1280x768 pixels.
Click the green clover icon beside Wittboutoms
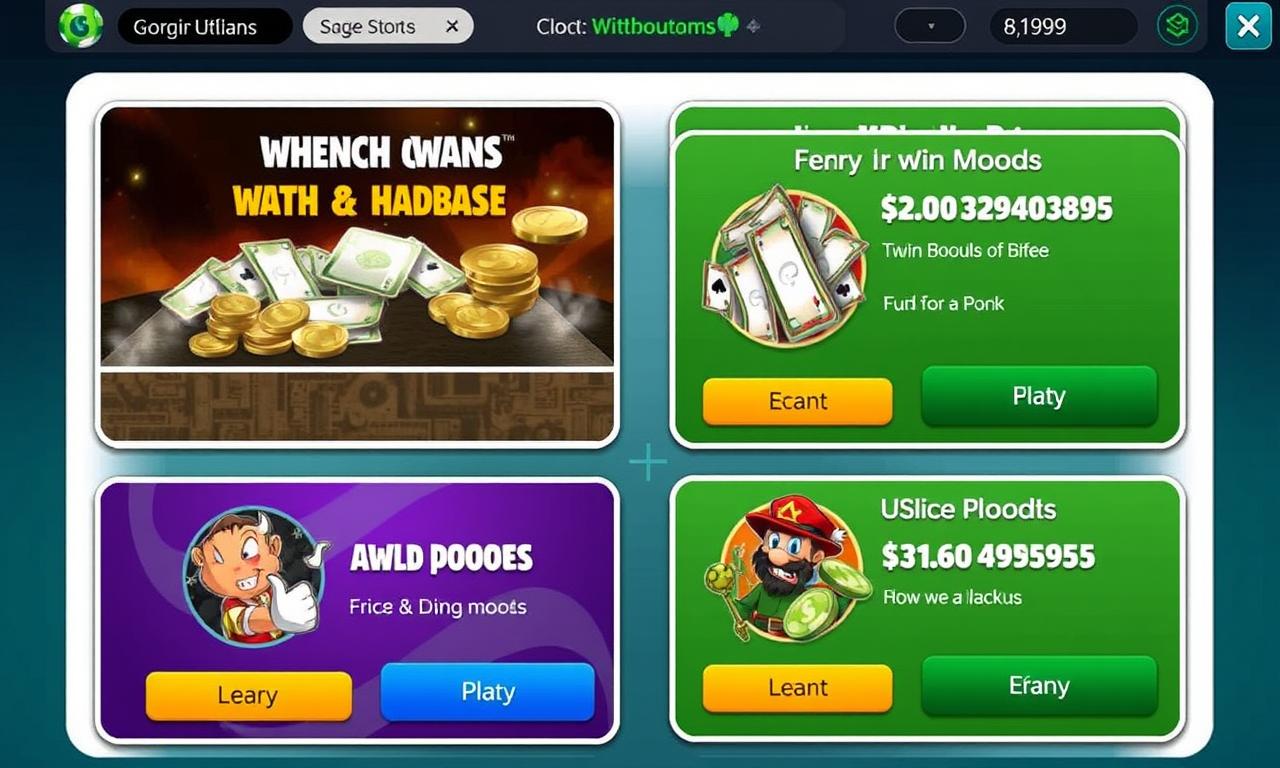click(x=727, y=25)
